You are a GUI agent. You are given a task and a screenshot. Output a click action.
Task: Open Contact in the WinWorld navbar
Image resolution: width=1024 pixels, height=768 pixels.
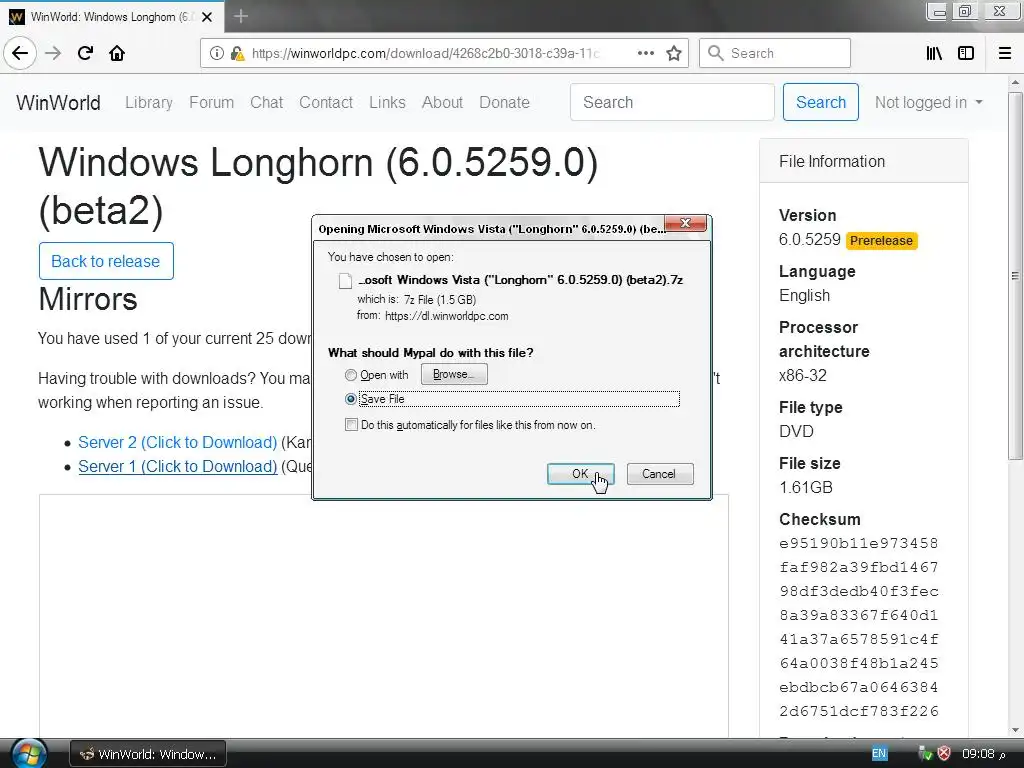point(326,103)
